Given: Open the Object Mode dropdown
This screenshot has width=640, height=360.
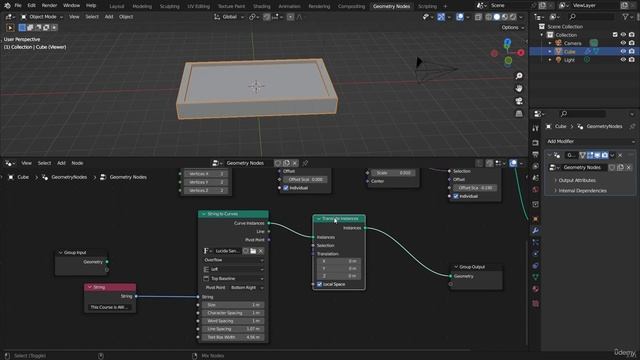Looking at the screenshot, I should 42,17.
